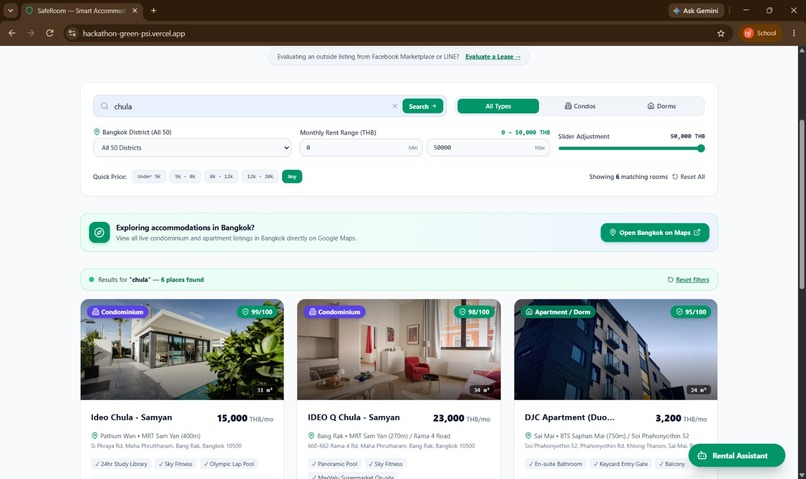Open new browser tab with plus
This screenshot has height=479, width=806.
(153, 10)
